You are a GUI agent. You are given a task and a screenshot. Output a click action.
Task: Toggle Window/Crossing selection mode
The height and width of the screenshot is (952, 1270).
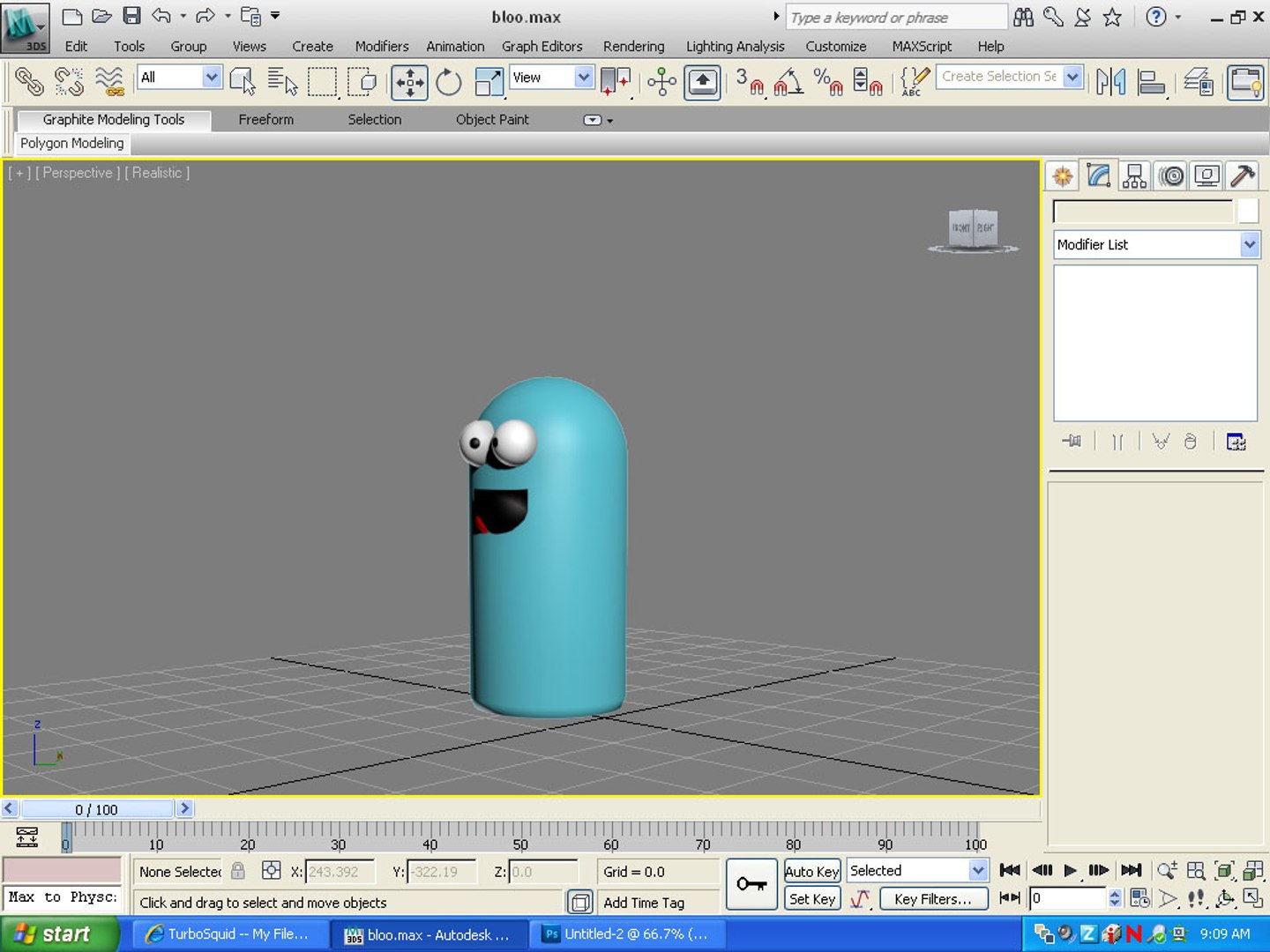tap(362, 82)
